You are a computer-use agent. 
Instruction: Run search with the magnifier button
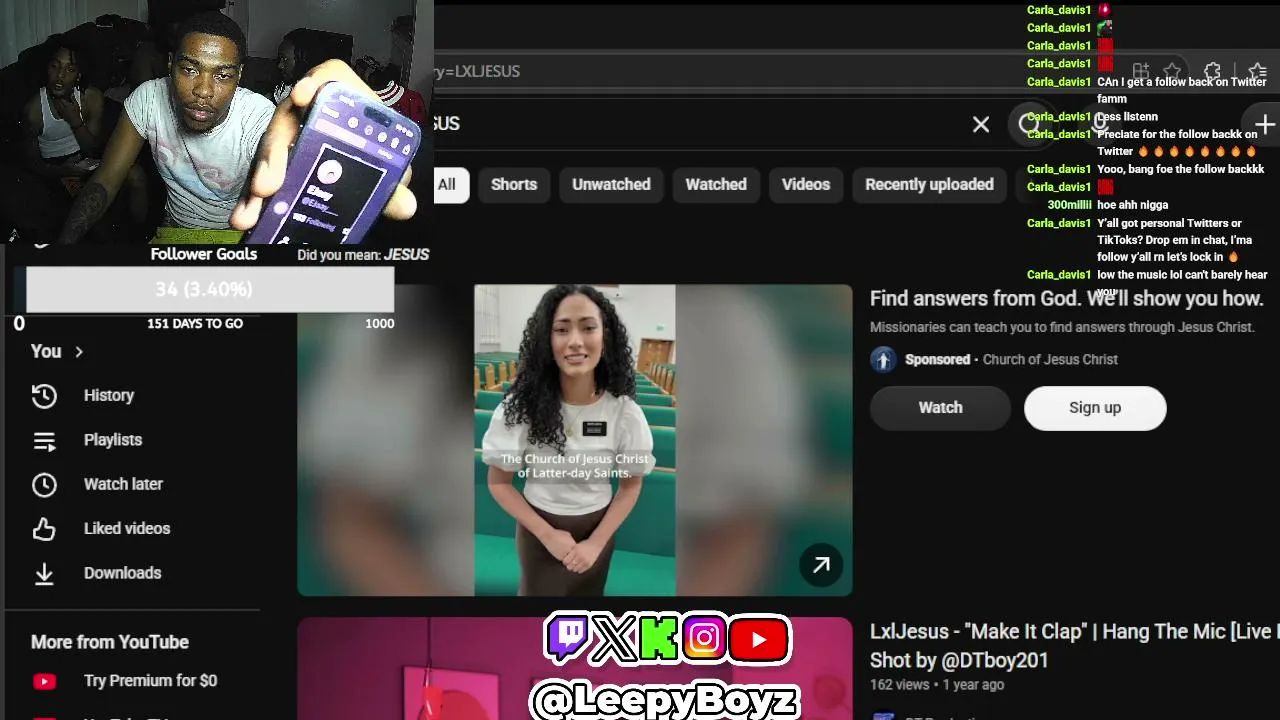tap(1029, 124)
